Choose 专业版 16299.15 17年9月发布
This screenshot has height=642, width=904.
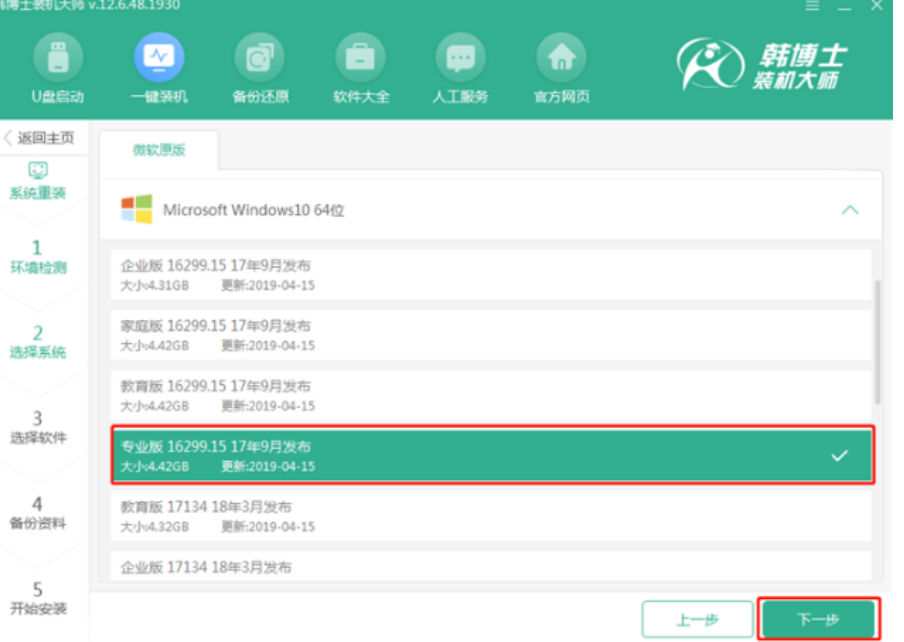(491, 456)
